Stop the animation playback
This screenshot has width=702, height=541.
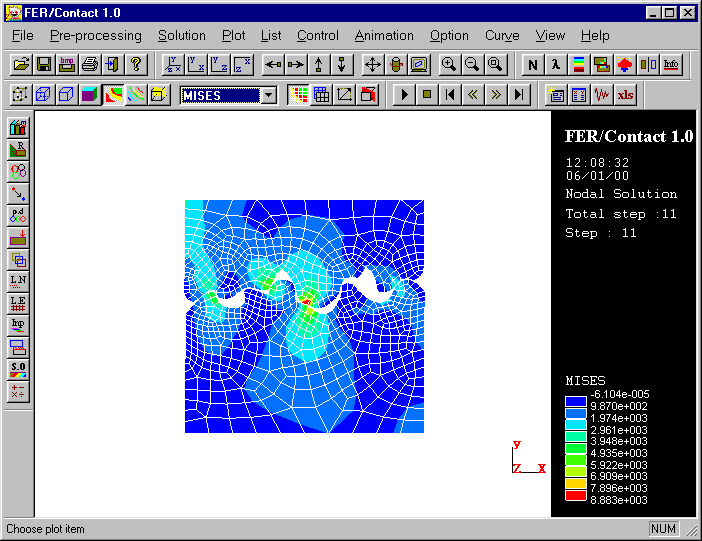pyautogui.click(x=427, y=95)
